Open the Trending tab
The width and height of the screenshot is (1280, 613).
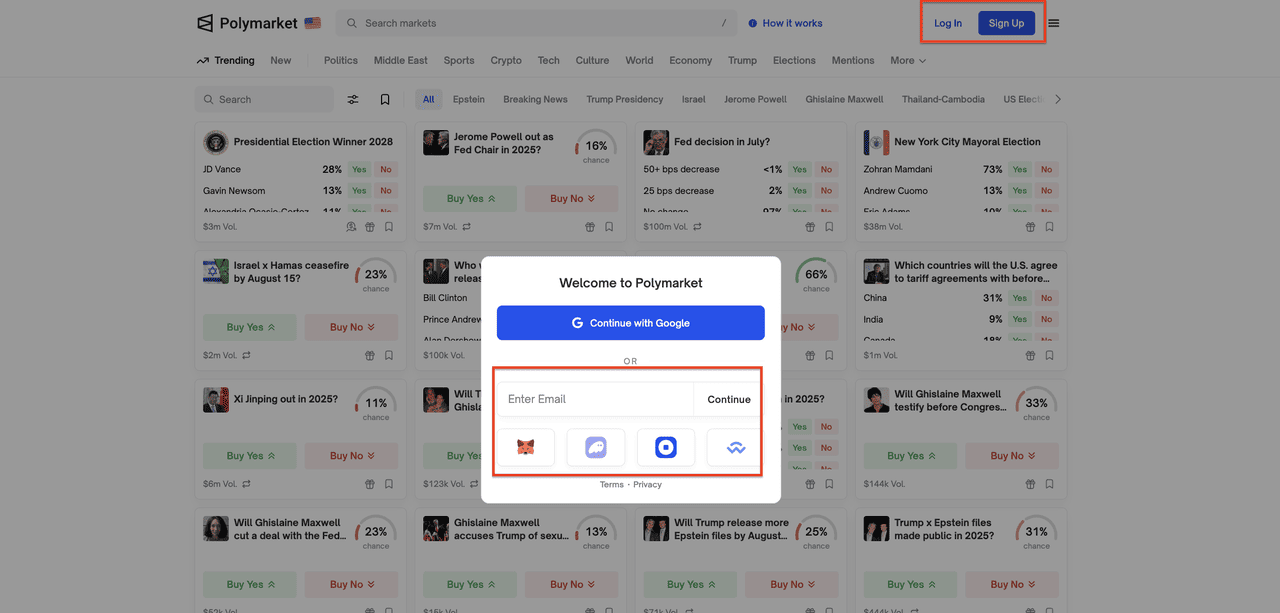pos(226,60)
